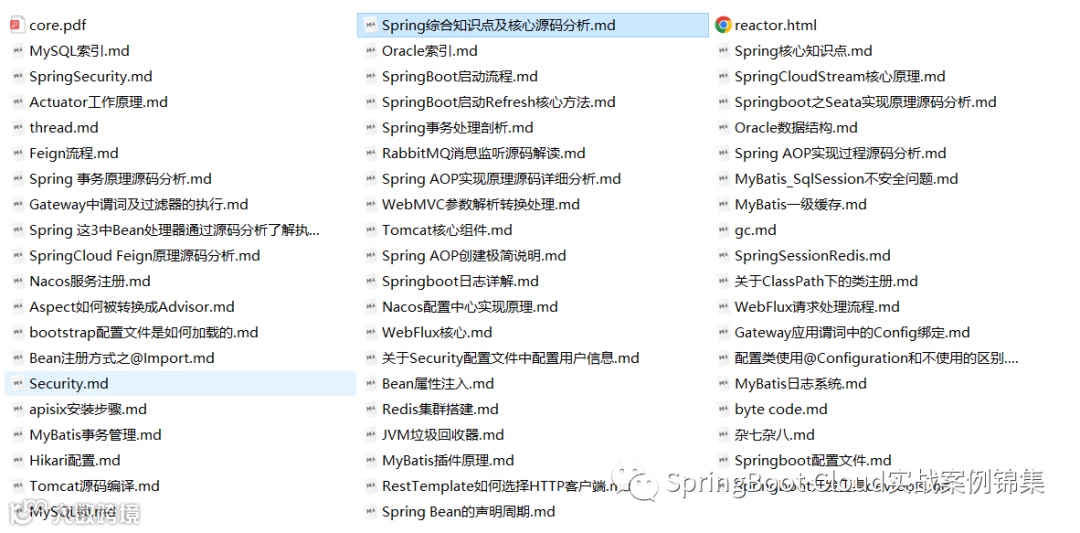Click the file icon beside gc.md
The height and width of the screenshot is (533, 1080).
point(723,230)
